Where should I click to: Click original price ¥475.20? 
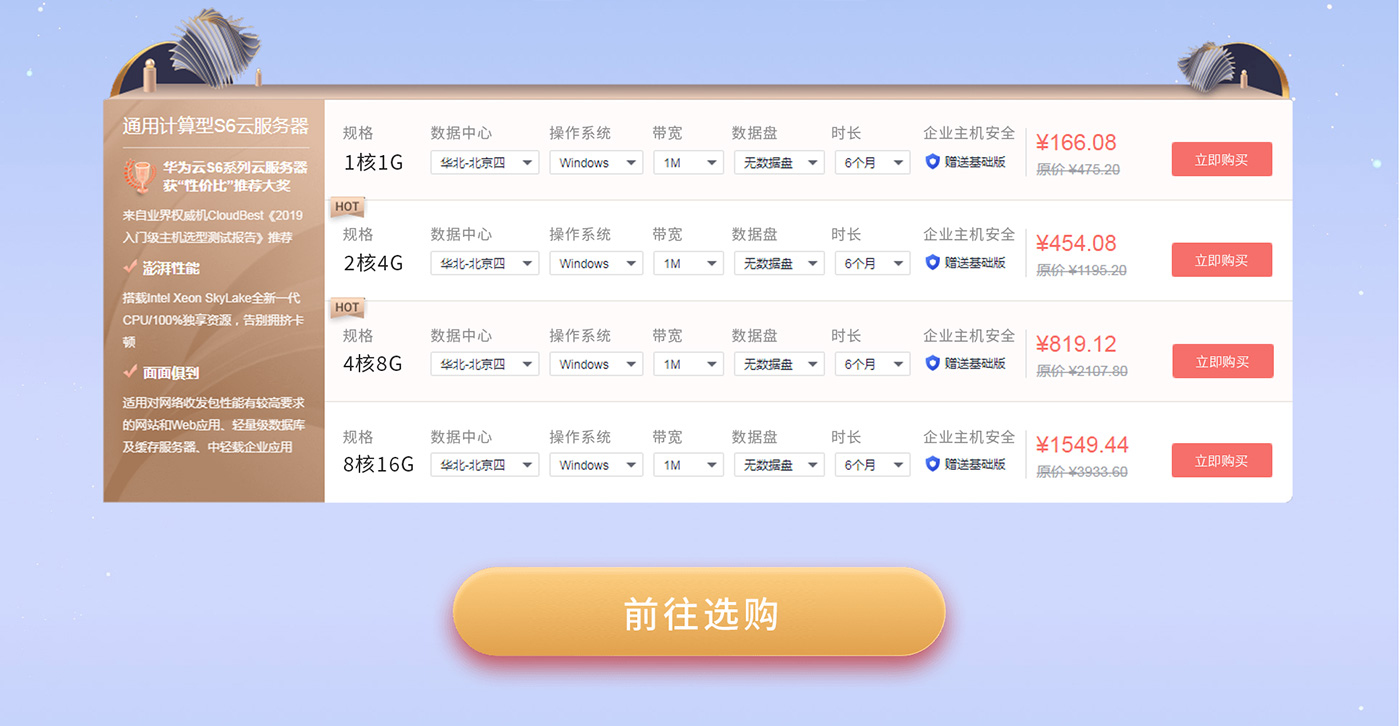(x=1078, y=170)
